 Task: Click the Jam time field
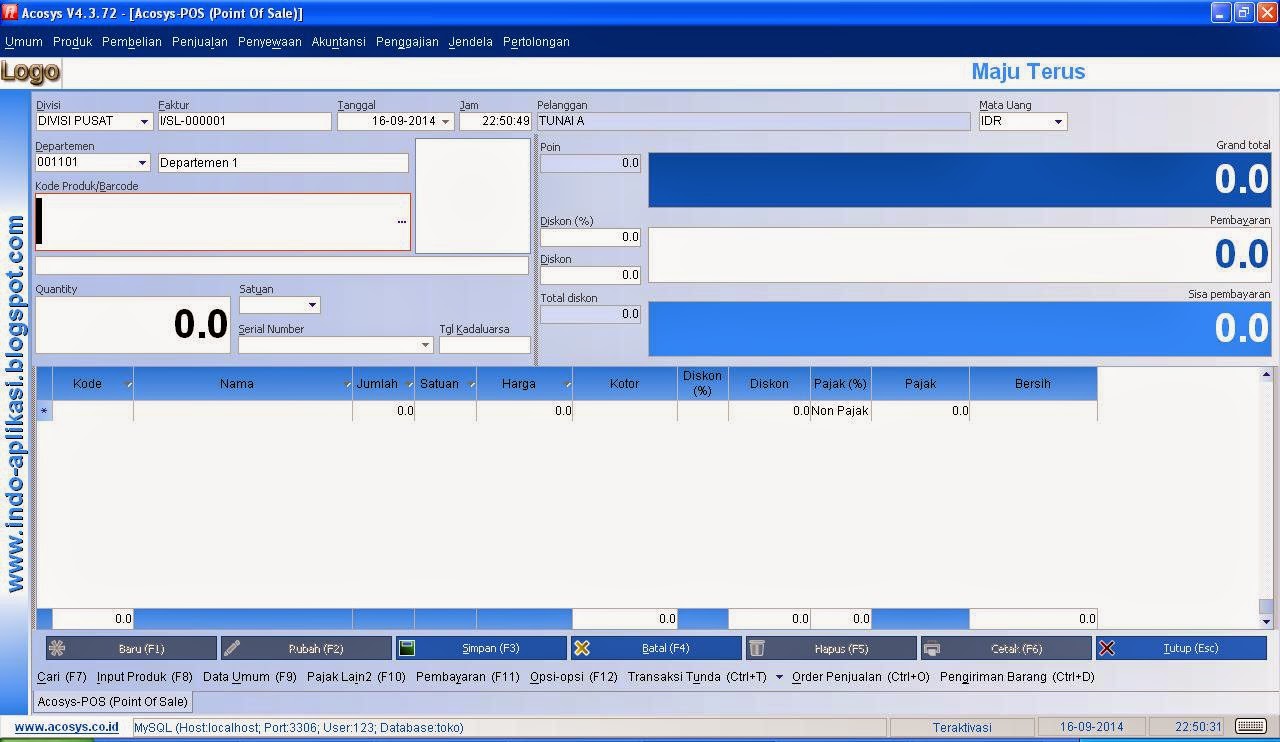(x=495, y=122)
